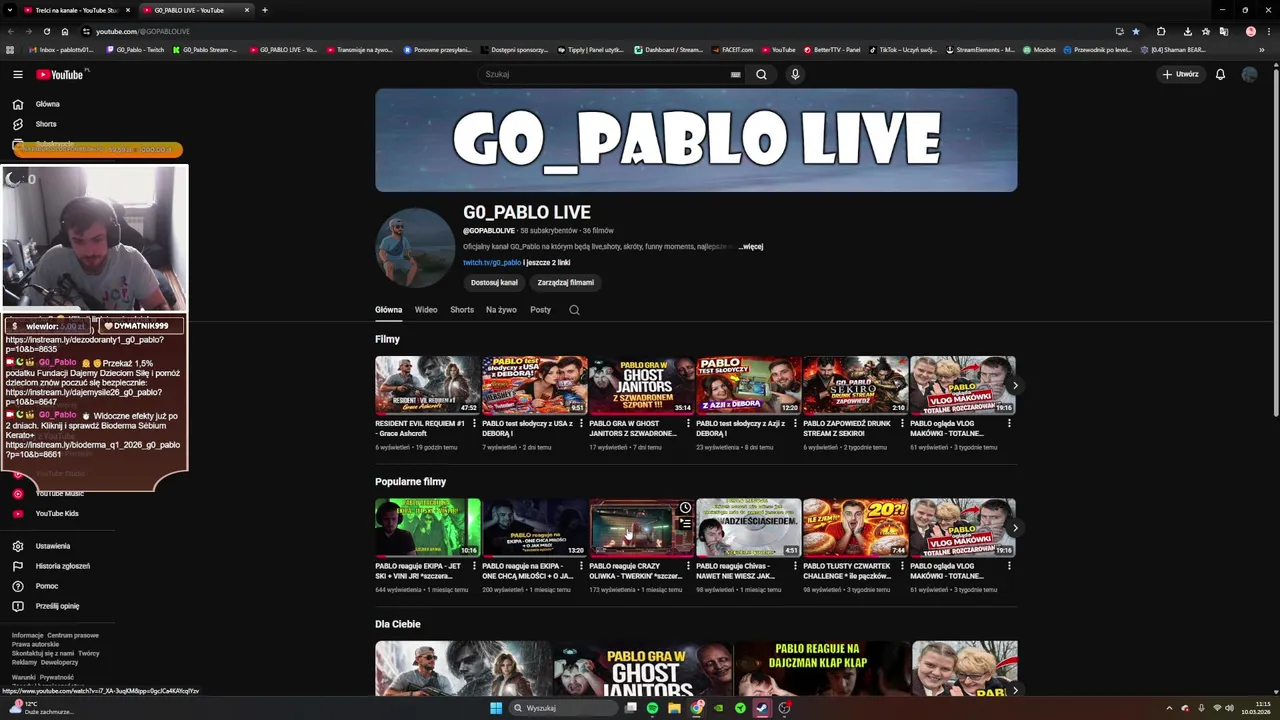Open account avatar menu in YouTube header
The image size is (1280, 720).
1249,74
